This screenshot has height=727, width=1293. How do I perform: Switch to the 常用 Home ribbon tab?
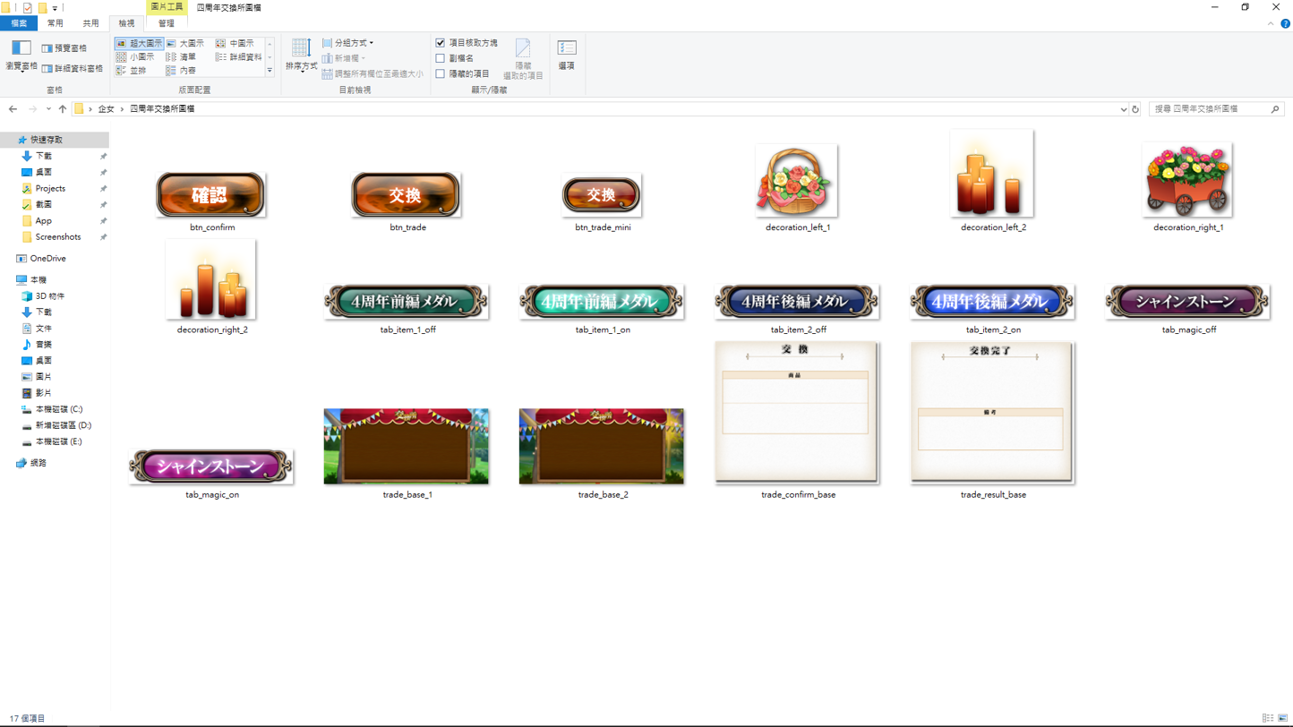[x=55, y=23]
